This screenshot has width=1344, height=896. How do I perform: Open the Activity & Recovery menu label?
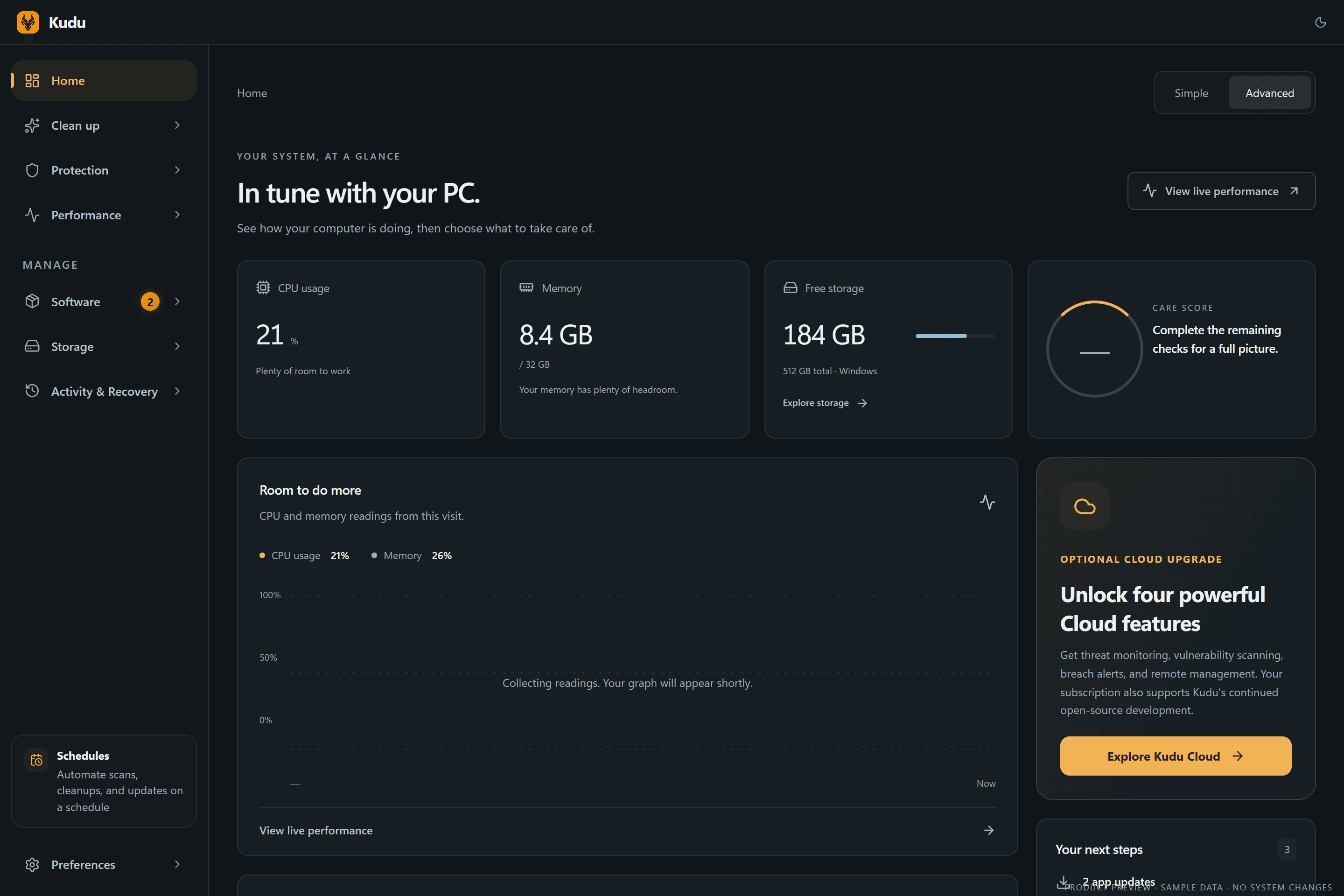(x=105, y=392)
